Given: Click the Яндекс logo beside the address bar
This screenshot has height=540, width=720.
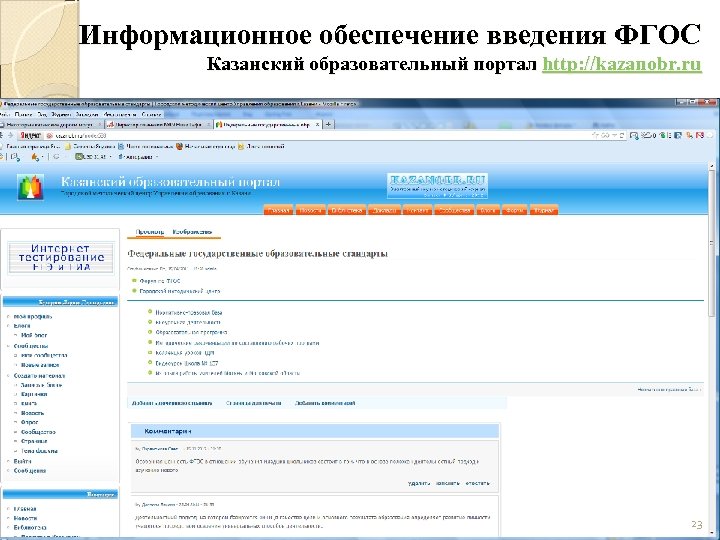Looking at the screenshot, I should (x=30, y=135).
